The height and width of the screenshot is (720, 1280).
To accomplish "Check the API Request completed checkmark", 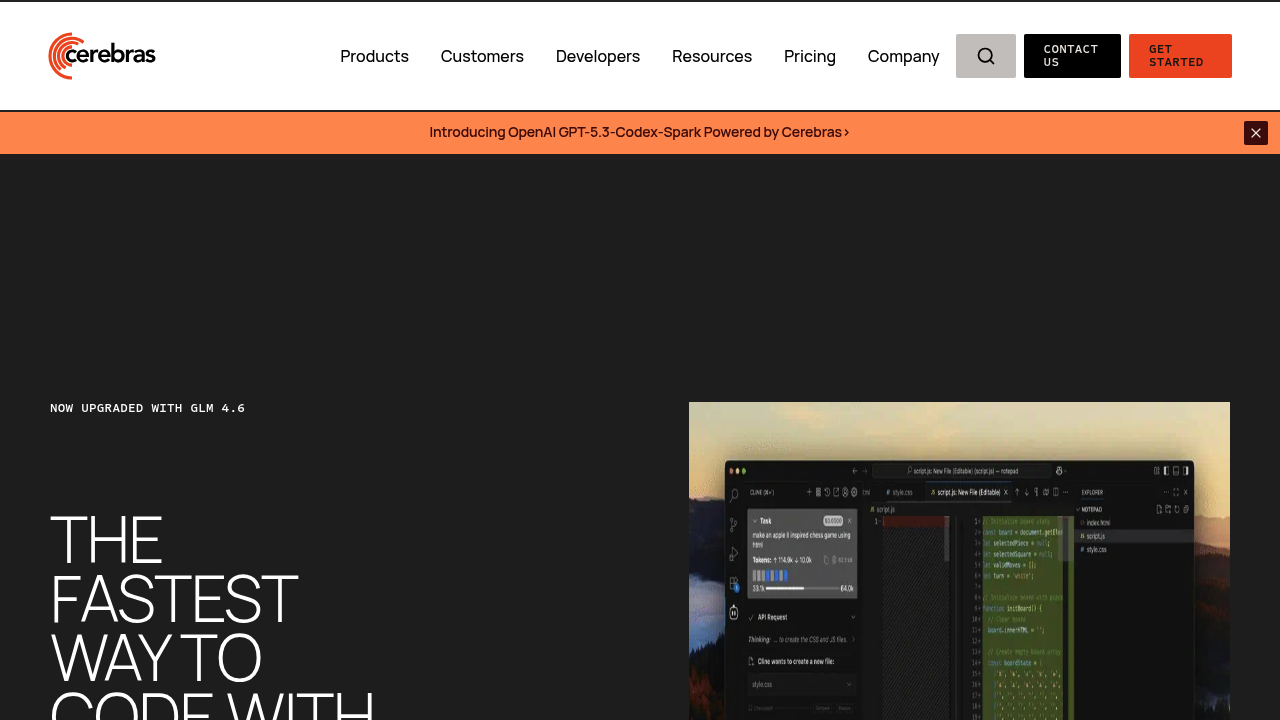I will [750, 618].
